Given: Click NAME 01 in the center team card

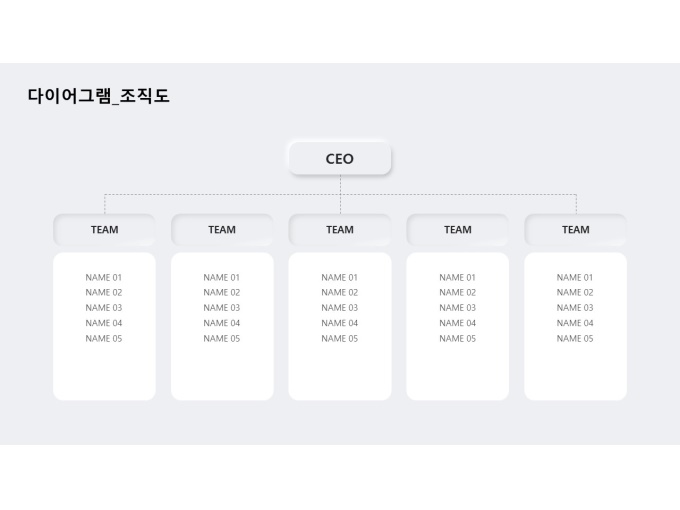Looking at the screenshot, I should pos(340,278).
